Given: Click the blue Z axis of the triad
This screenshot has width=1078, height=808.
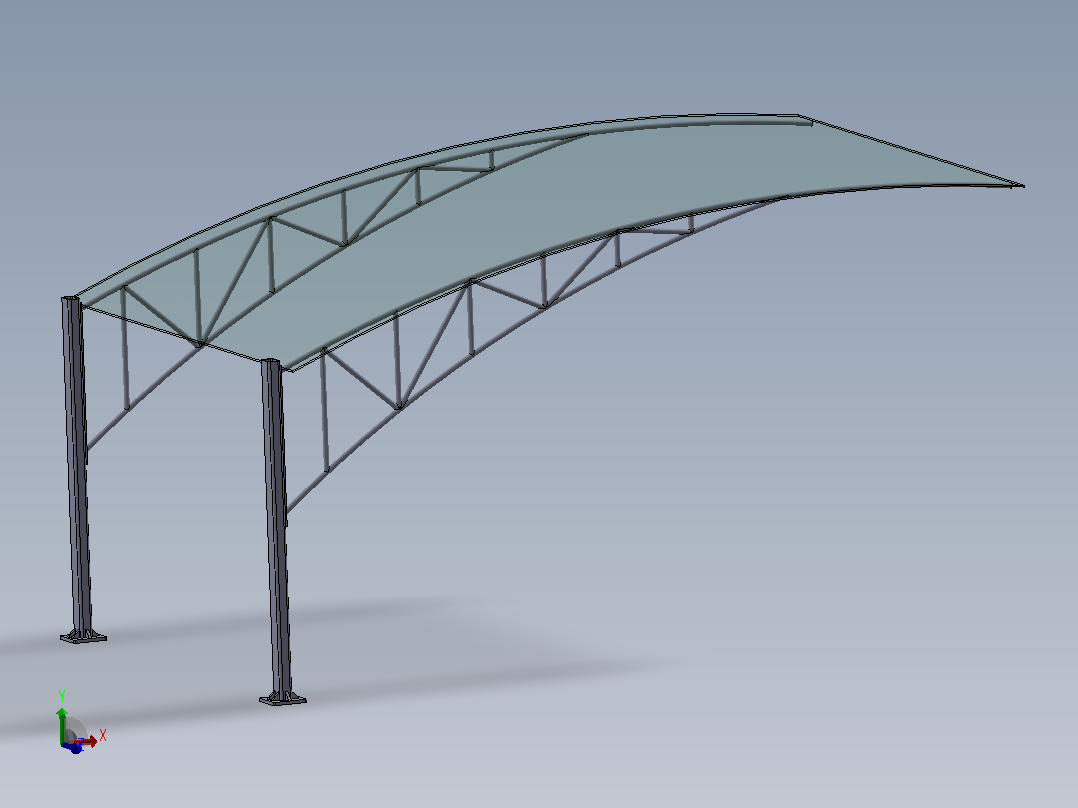Looking at the screenshot, I should tap(73, 747).
